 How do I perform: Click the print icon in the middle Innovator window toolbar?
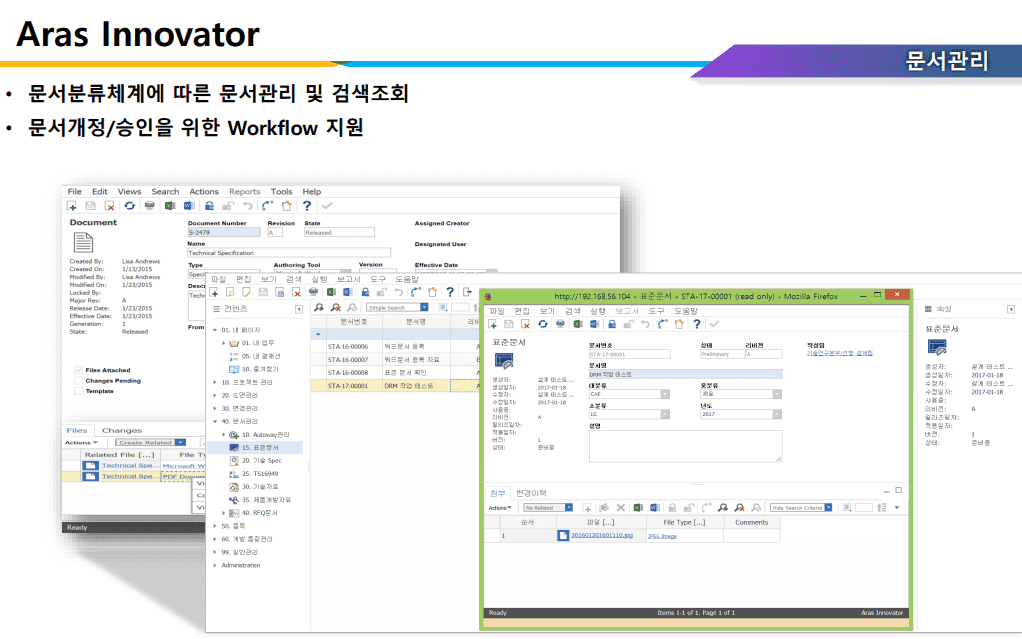coord(314,292)
